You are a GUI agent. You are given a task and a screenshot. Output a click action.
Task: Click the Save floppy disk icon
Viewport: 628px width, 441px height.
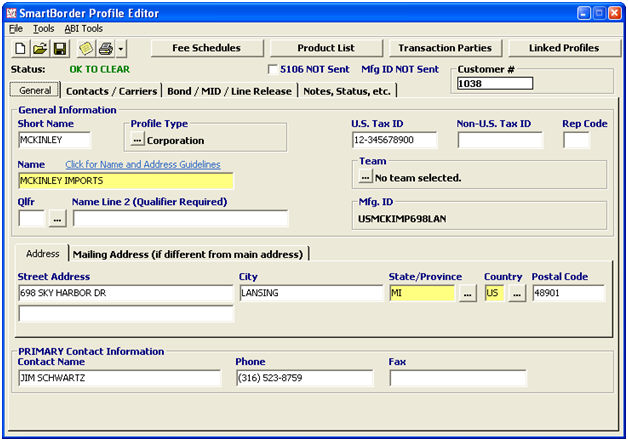pyautogui.click(x=59, y=48)
